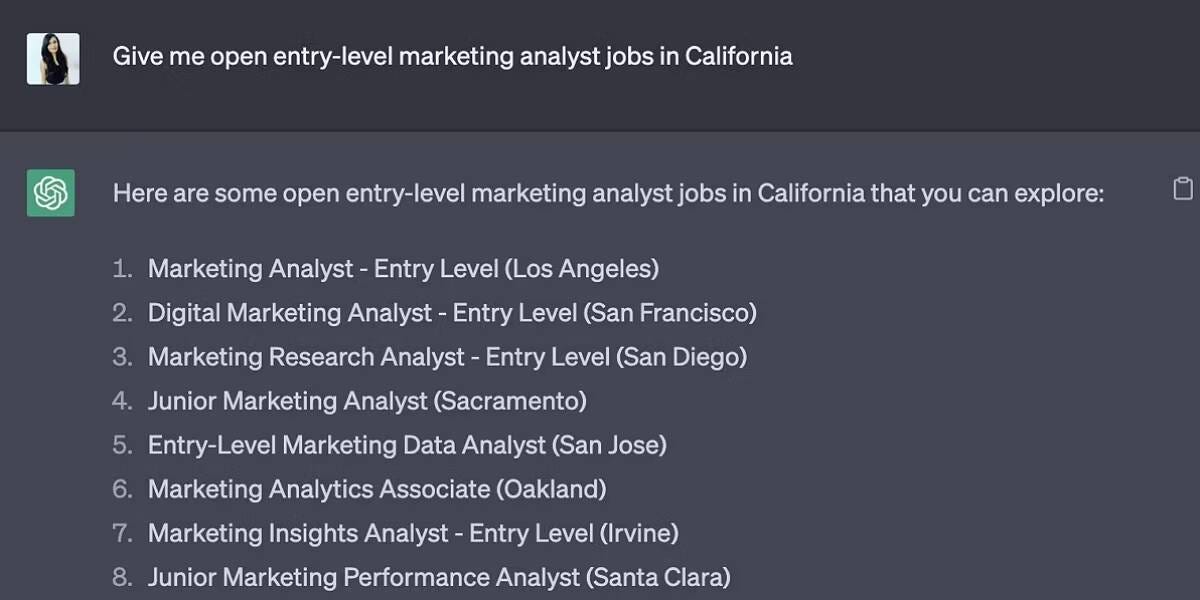Click the user's profile picture
This screenshot has width=1200, height=600.
(x=53, y=58)
